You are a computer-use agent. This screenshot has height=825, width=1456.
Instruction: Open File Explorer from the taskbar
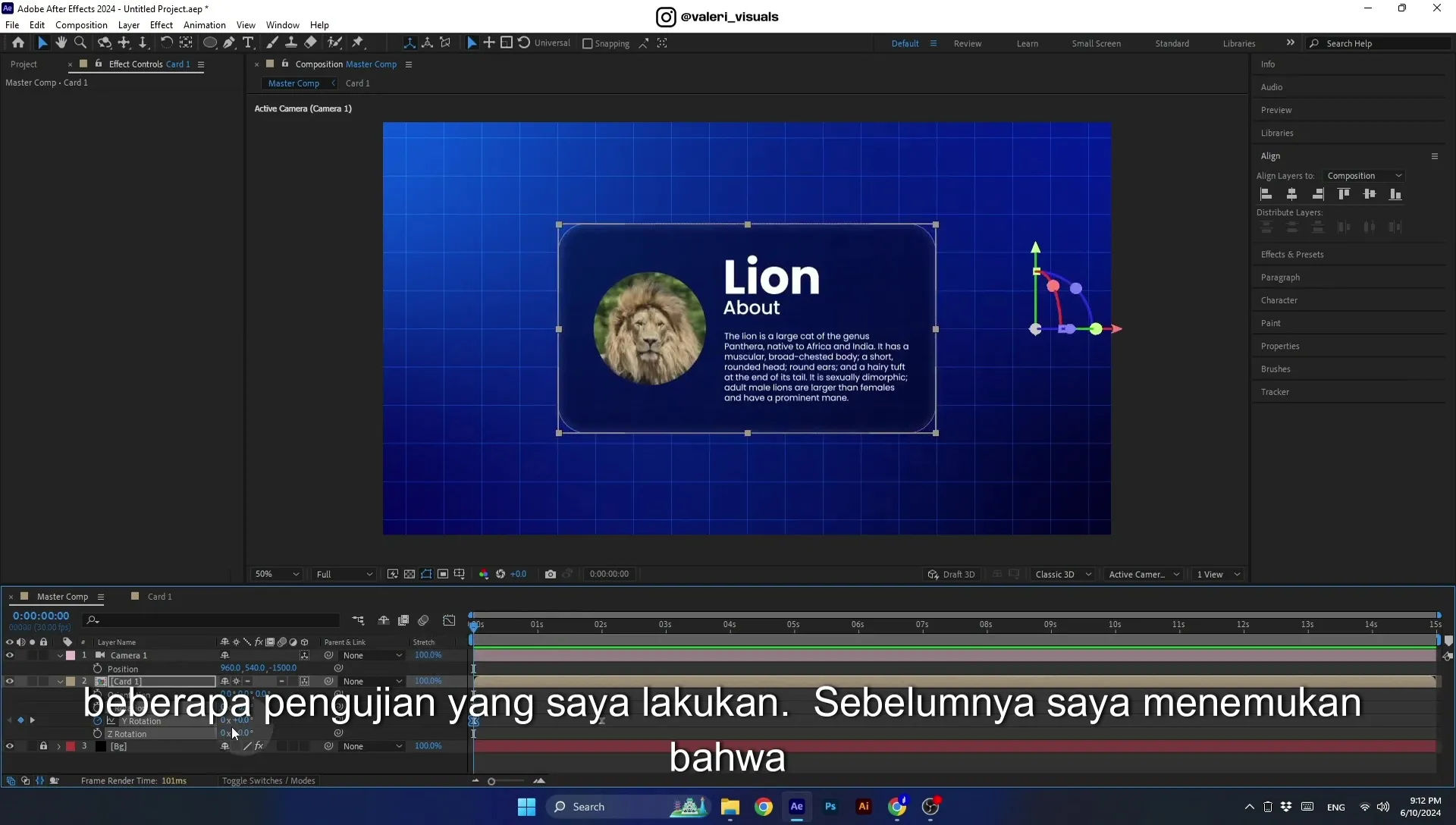(x=730, y=807)
